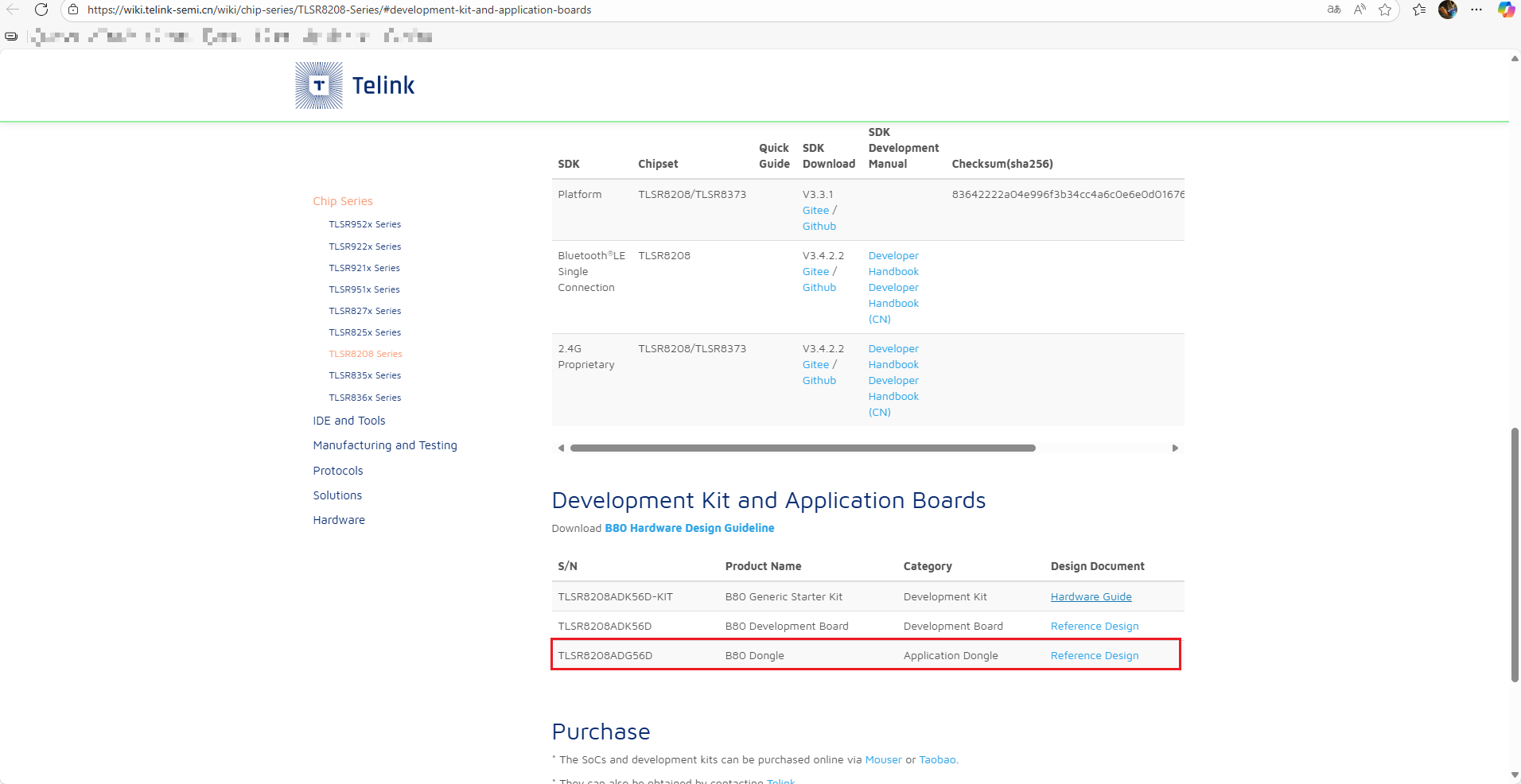Viewport: 1521px width, 784px height.
Task: Open Reference Design for B80 Dongle
Action: click(1094, 656)
